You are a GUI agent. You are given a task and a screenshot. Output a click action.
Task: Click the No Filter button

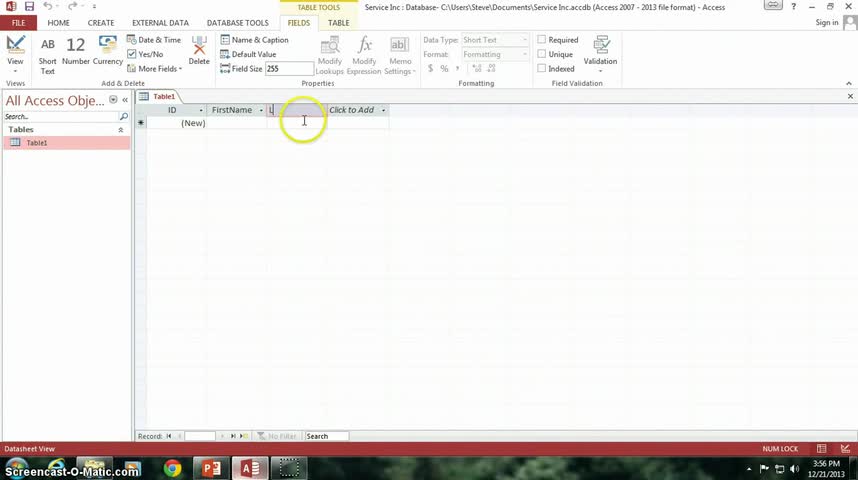pyautogui.click(x=277, y=436)
